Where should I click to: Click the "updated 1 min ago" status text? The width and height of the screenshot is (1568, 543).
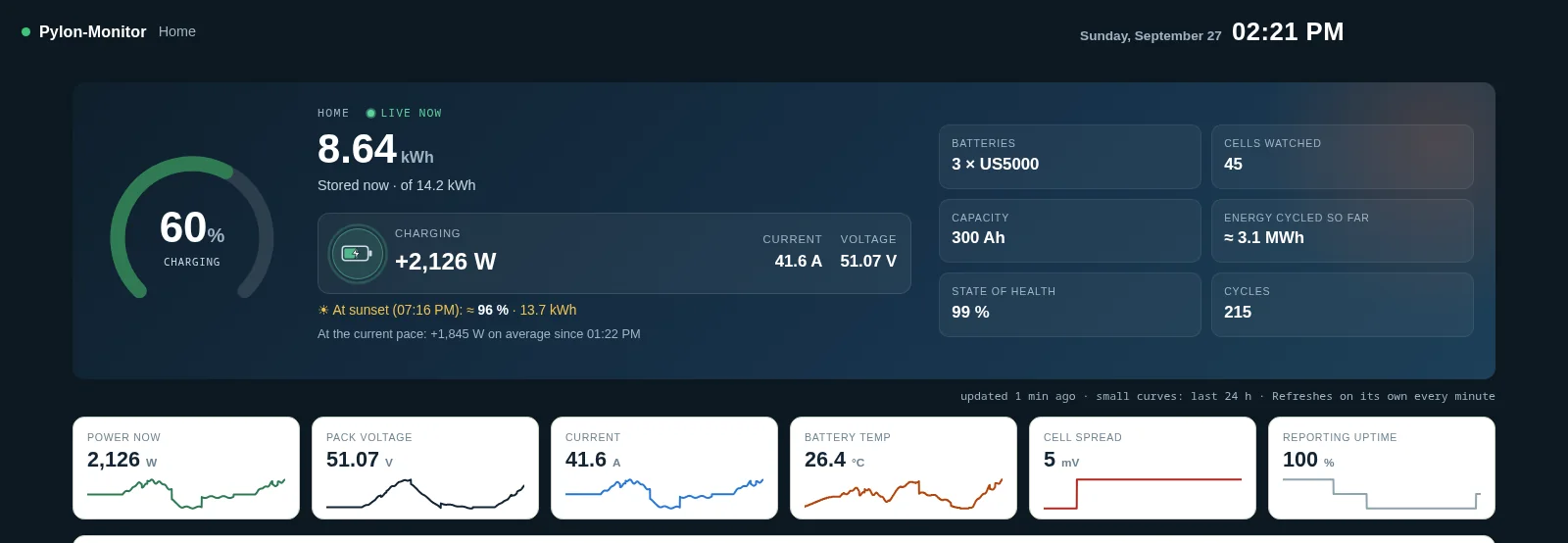click(1017, 397)
